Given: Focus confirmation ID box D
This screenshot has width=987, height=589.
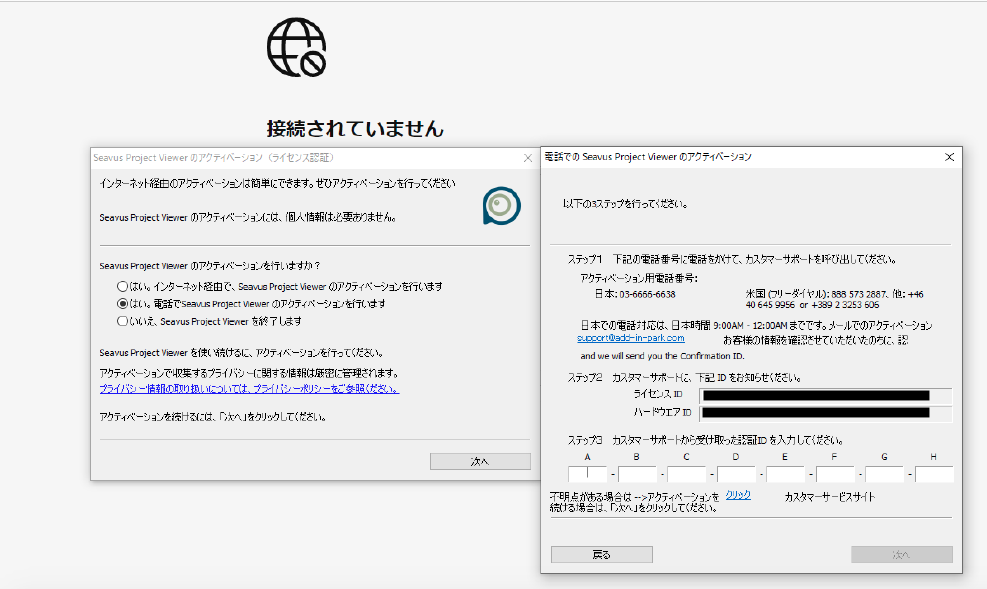Looking at the screenshot, I should point(736,474).
